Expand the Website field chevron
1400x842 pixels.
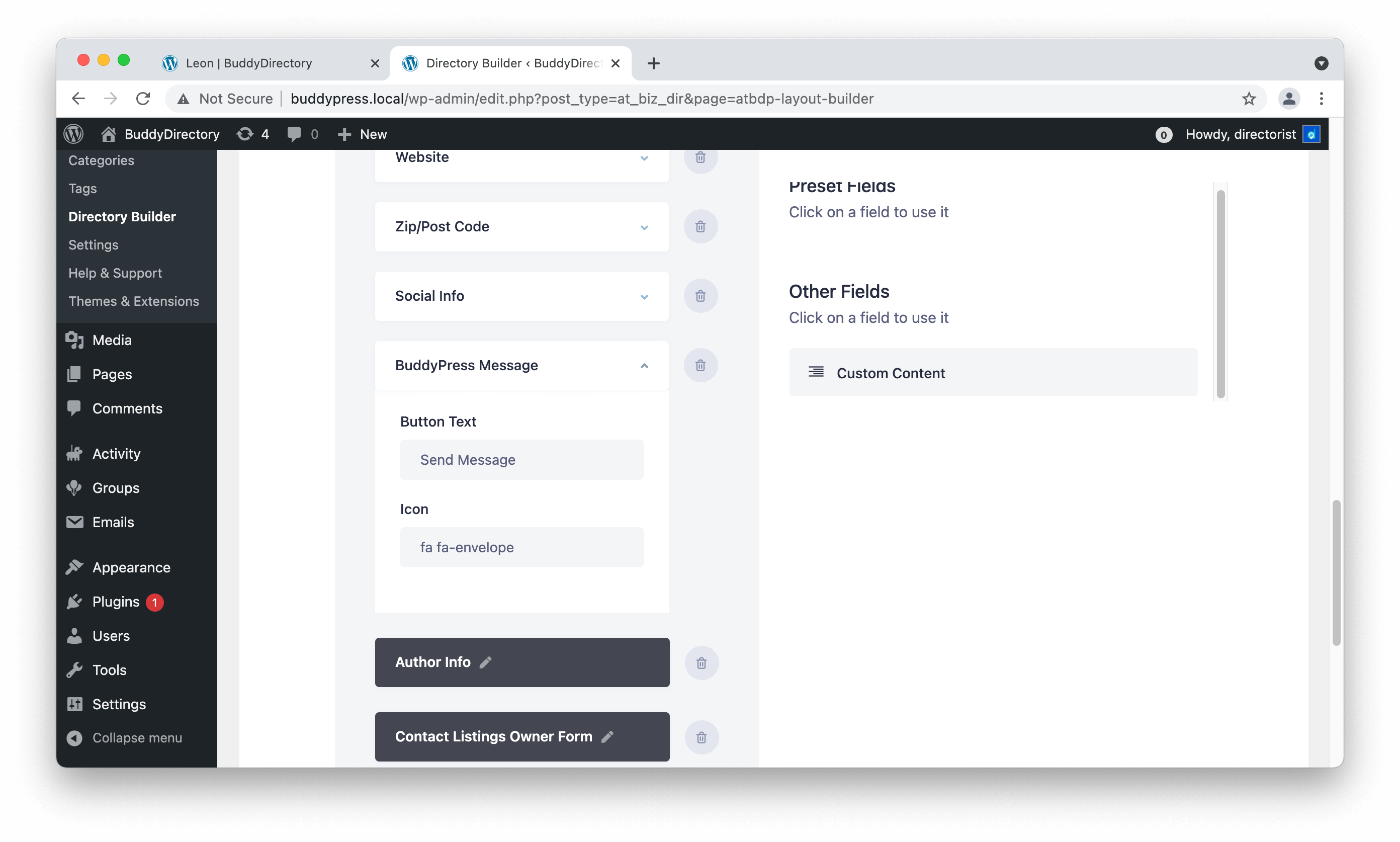[644, 158]
